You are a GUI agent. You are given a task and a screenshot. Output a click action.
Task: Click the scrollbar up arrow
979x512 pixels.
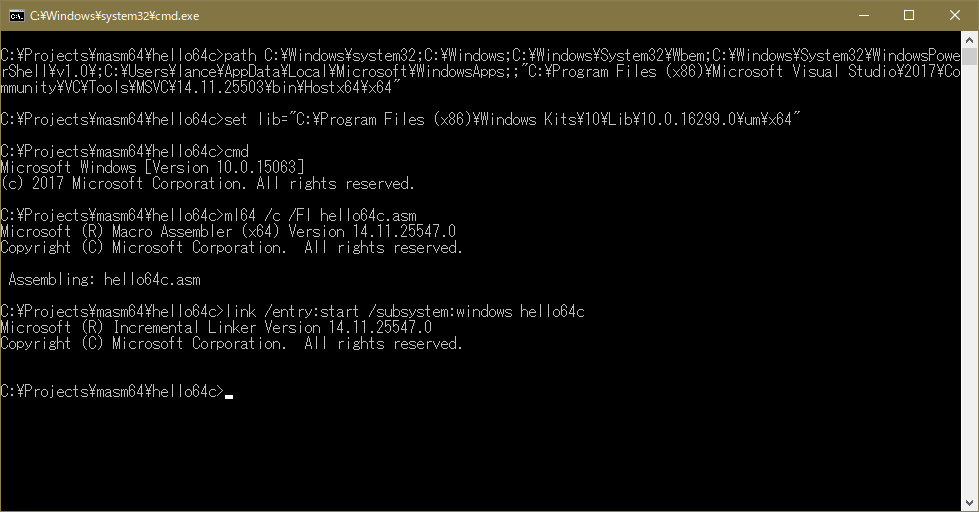(969, 39)
